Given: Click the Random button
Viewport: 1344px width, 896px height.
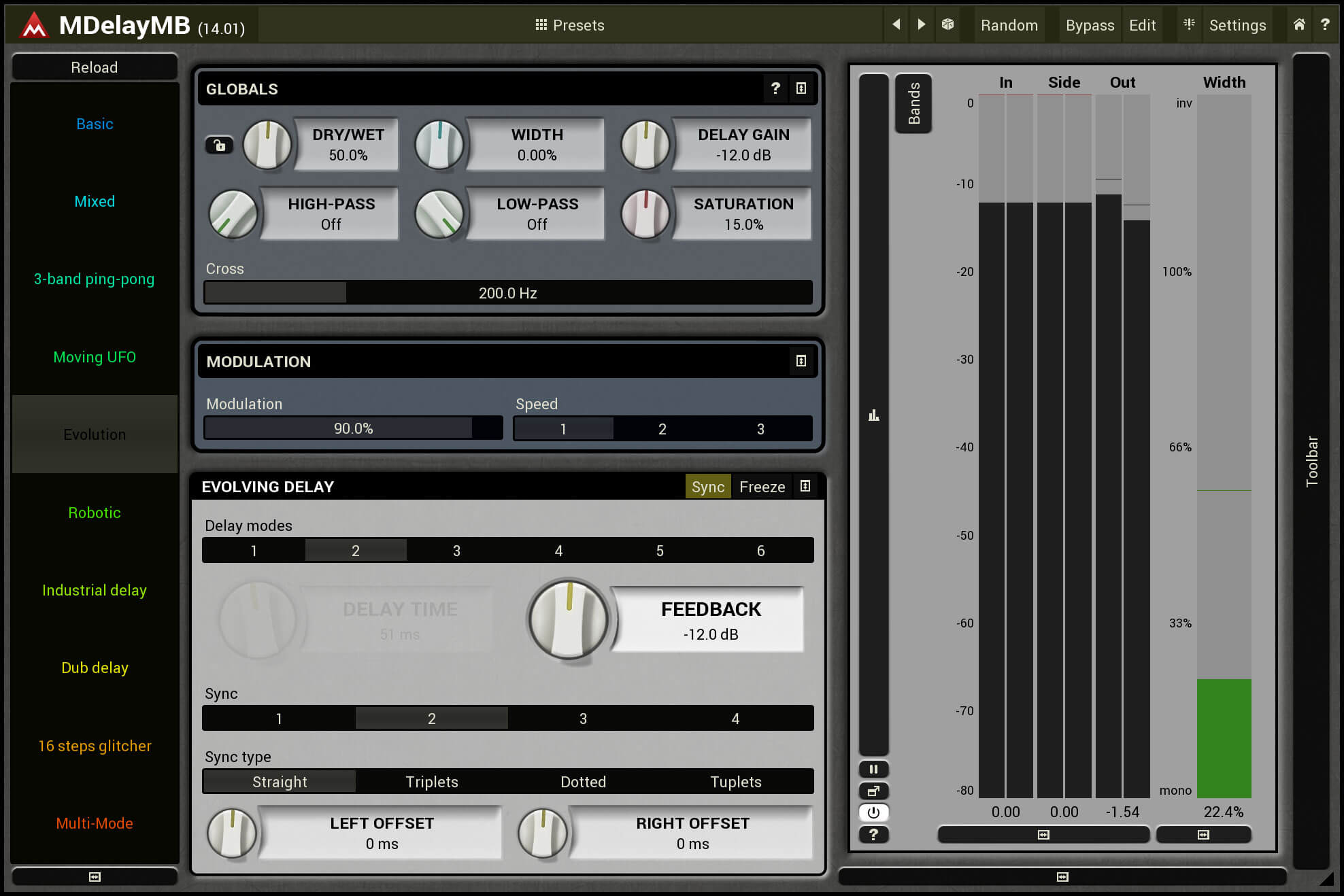Looking at the screenshot, I should tap(1009, 25).
